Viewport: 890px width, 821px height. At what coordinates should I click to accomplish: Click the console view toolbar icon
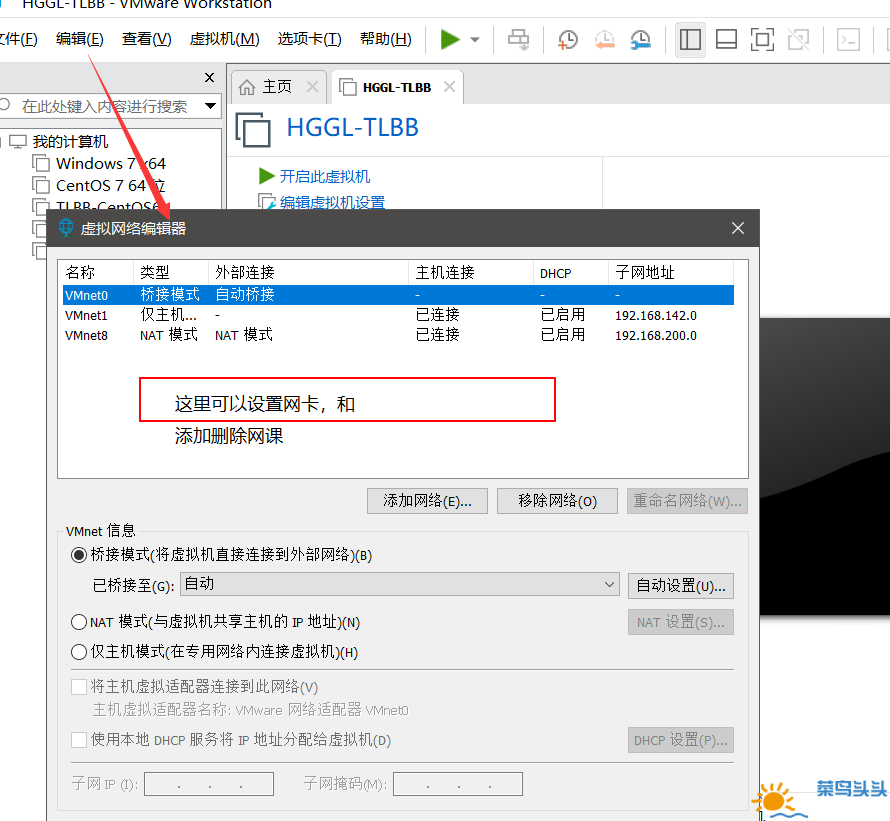coord(849,40)
